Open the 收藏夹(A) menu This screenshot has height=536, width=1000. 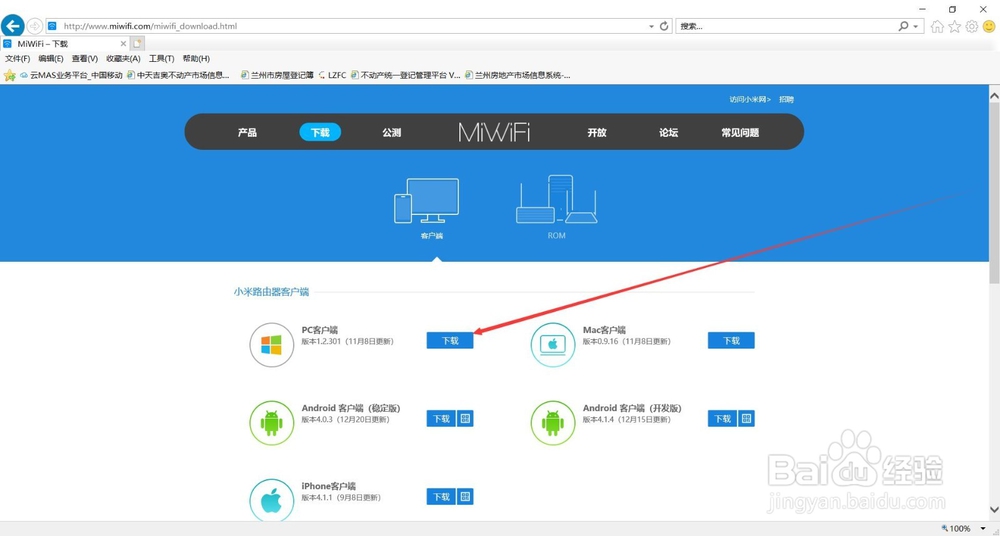pyautogui.click(x=123, y=59)
